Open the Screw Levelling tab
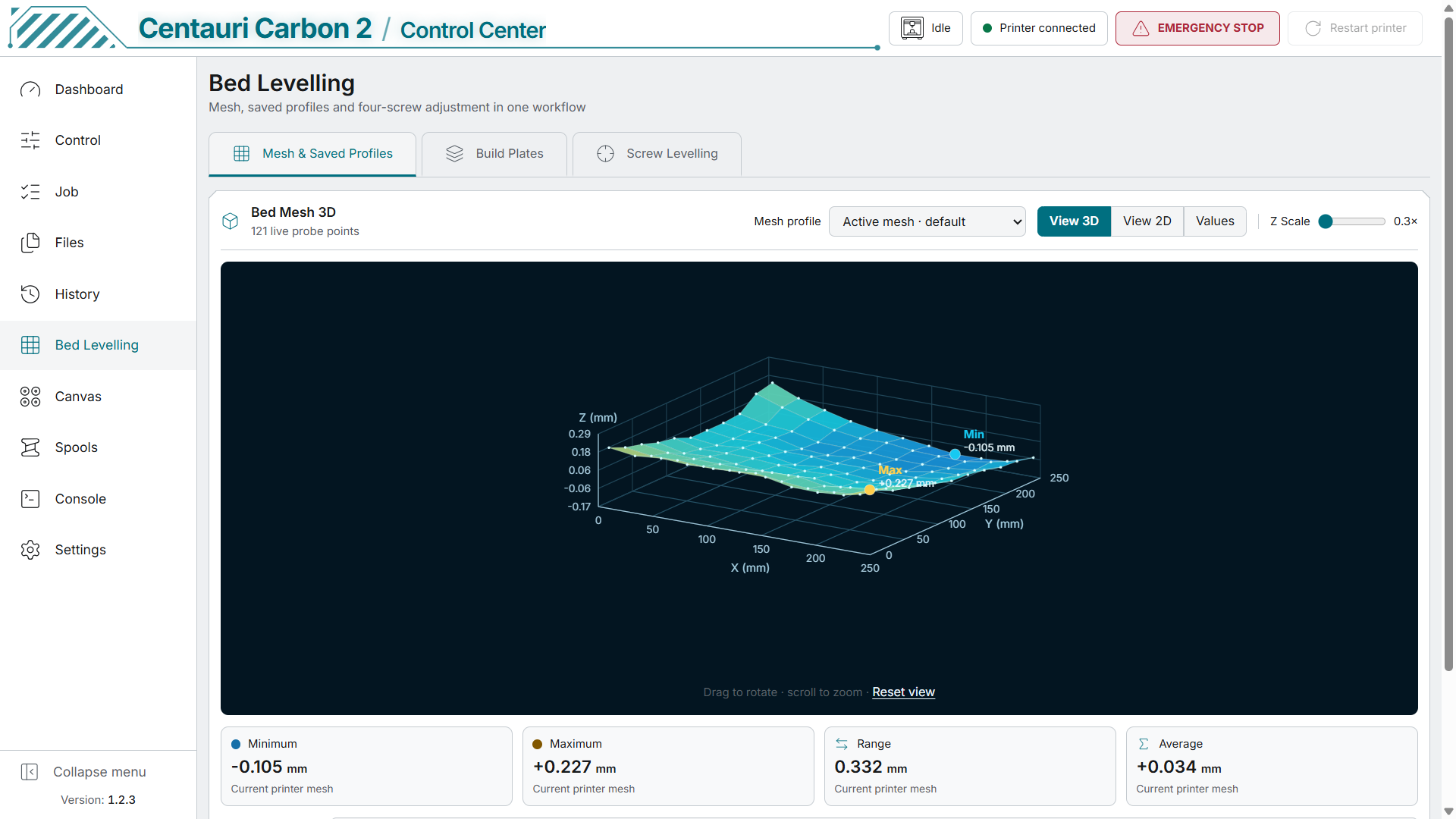Screen dimensions: 1456x819 tap(657, 154)
